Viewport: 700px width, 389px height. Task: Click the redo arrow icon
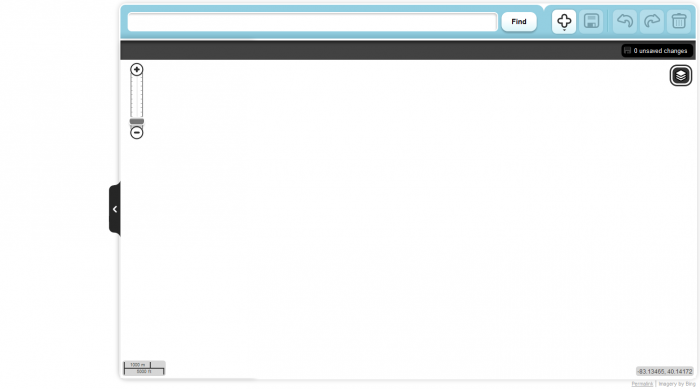652,21
